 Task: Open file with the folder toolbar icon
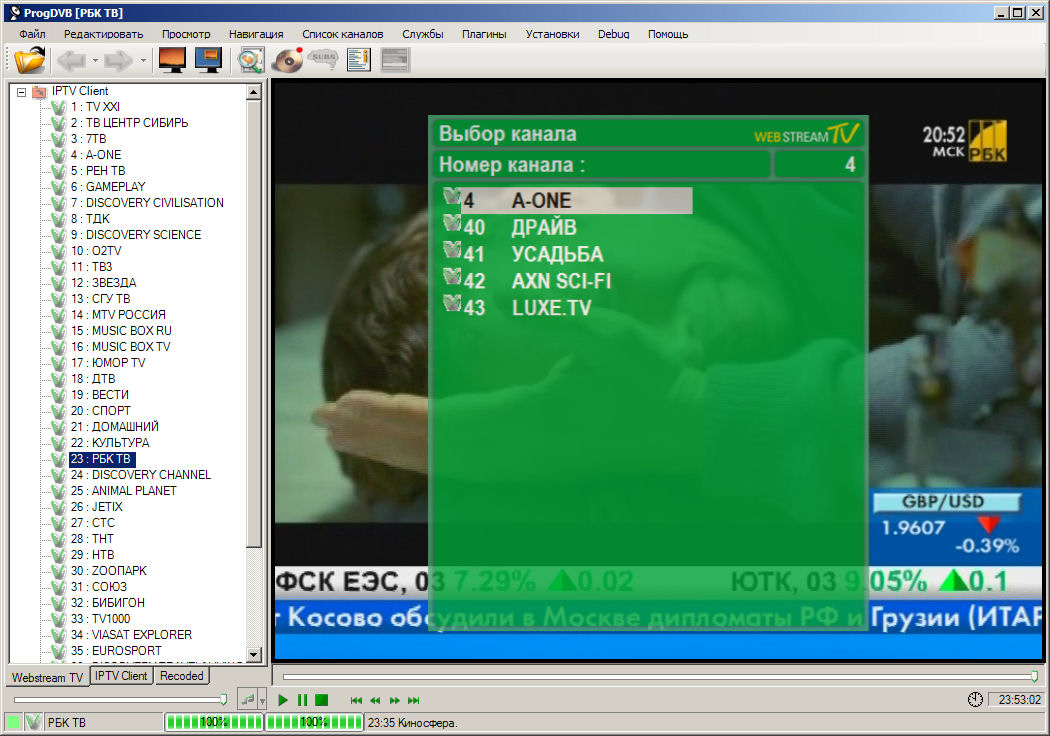pos(30,60)
